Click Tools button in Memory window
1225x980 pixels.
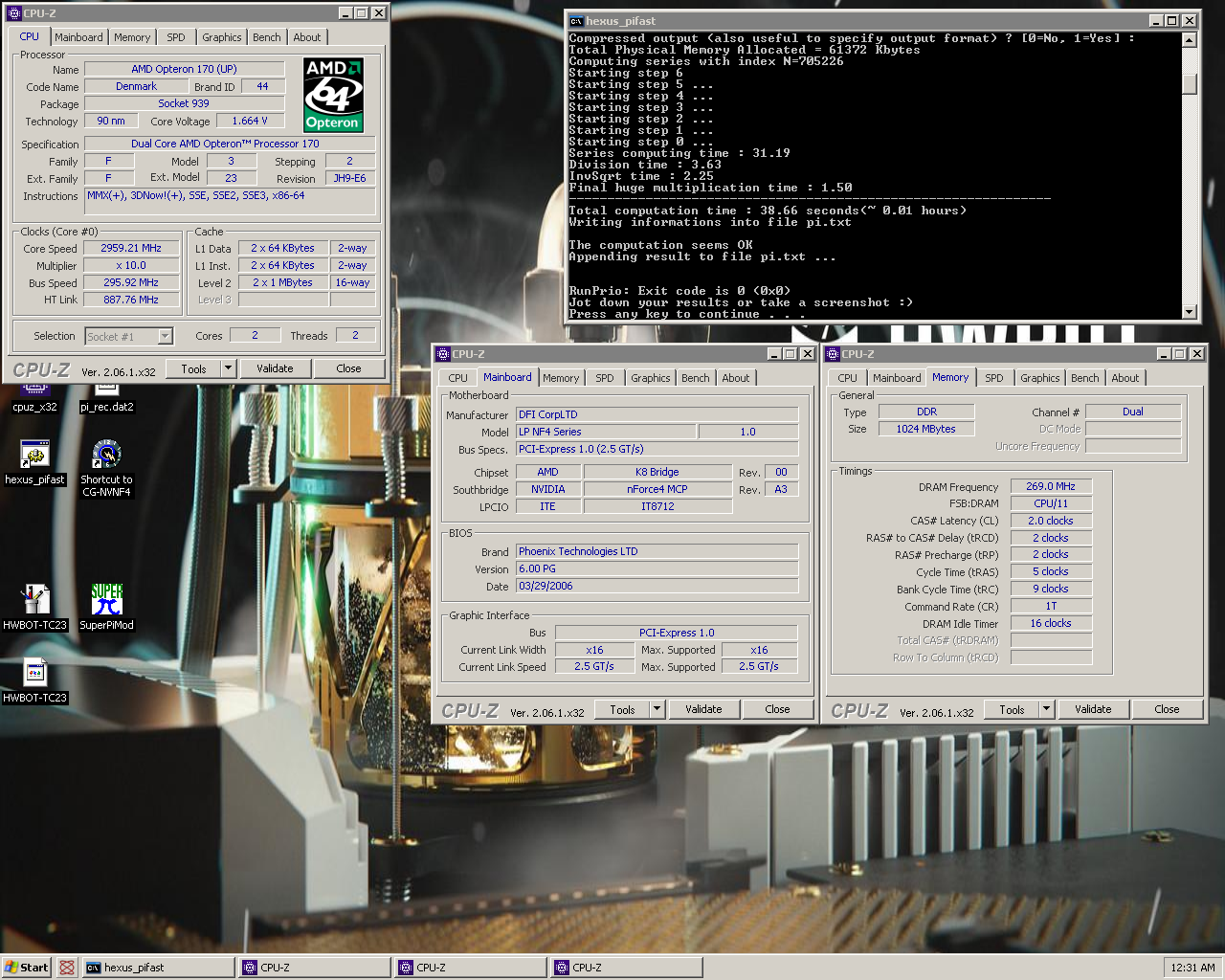1013,710
